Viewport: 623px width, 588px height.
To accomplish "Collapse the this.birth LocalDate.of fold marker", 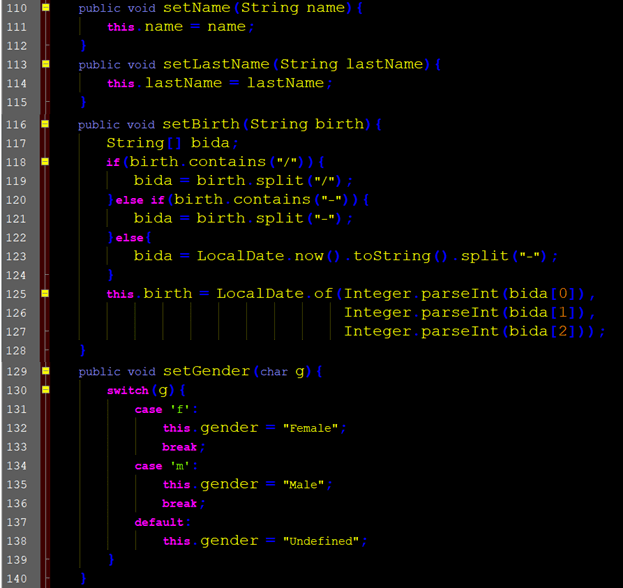I will click(x=45, y=293).
